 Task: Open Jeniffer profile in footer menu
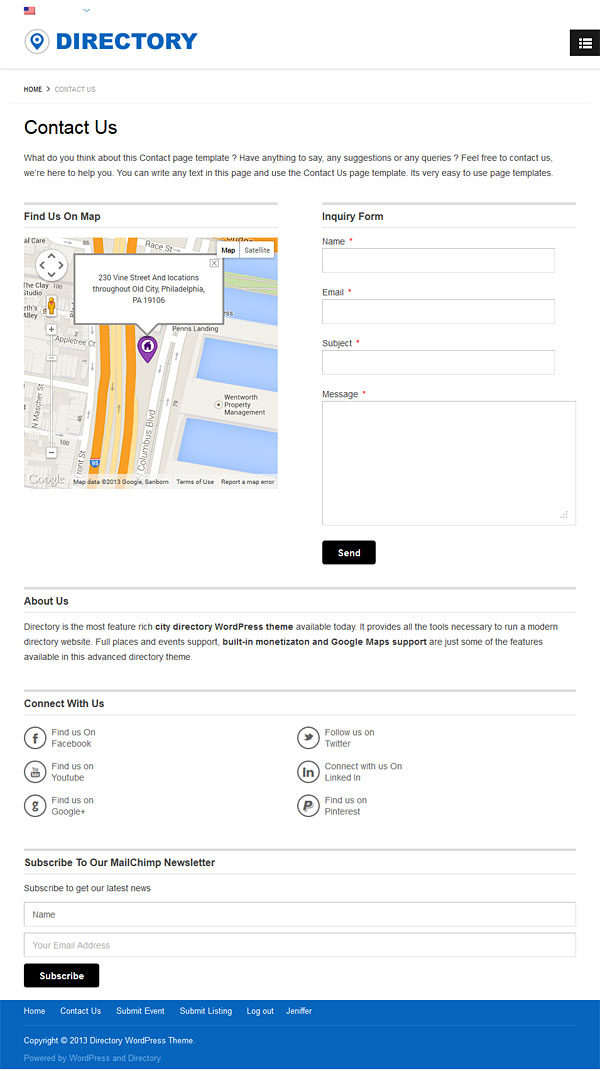click(x=299, y=1011)
